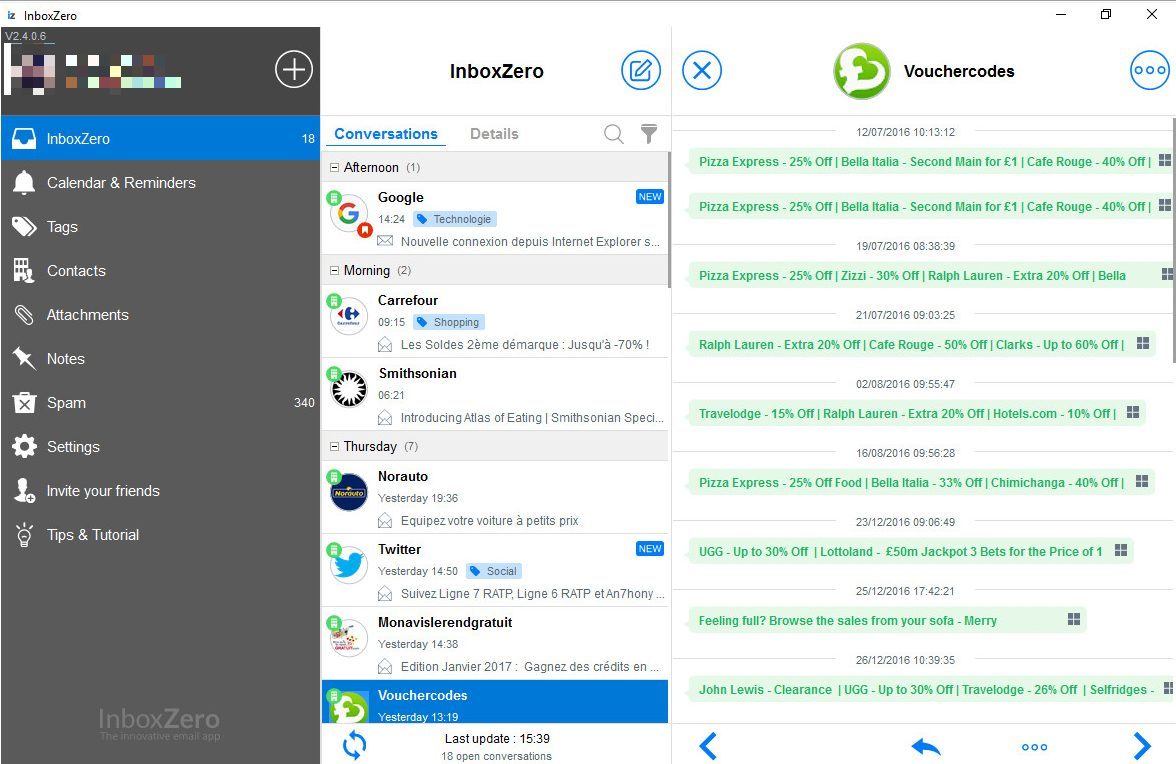Open Tips & Tutorial lightbulb icon

(x=24, y=535)
